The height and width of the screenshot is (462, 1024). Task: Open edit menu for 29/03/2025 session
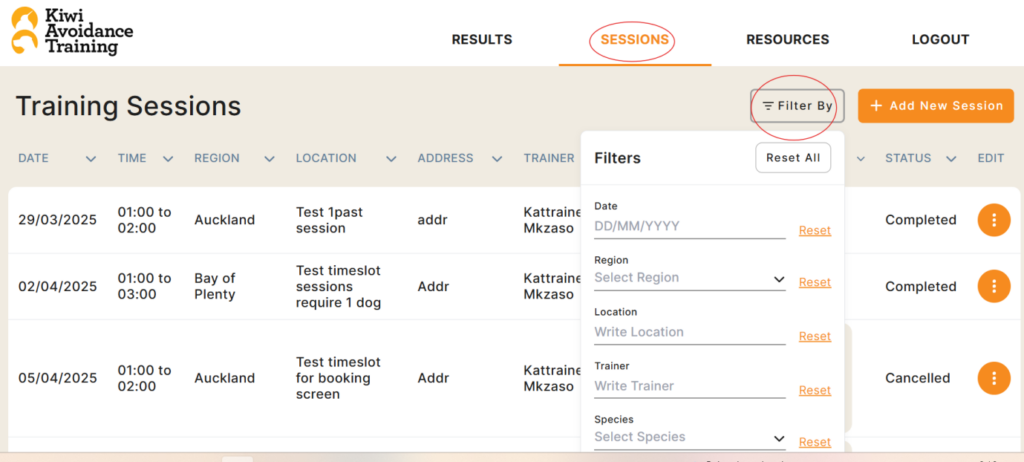[994, 220]
